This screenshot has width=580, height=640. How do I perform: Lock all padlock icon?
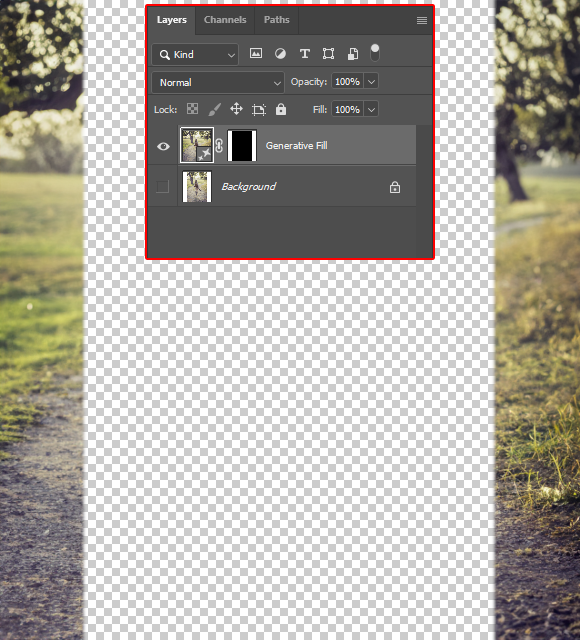(x=281, y=109)
